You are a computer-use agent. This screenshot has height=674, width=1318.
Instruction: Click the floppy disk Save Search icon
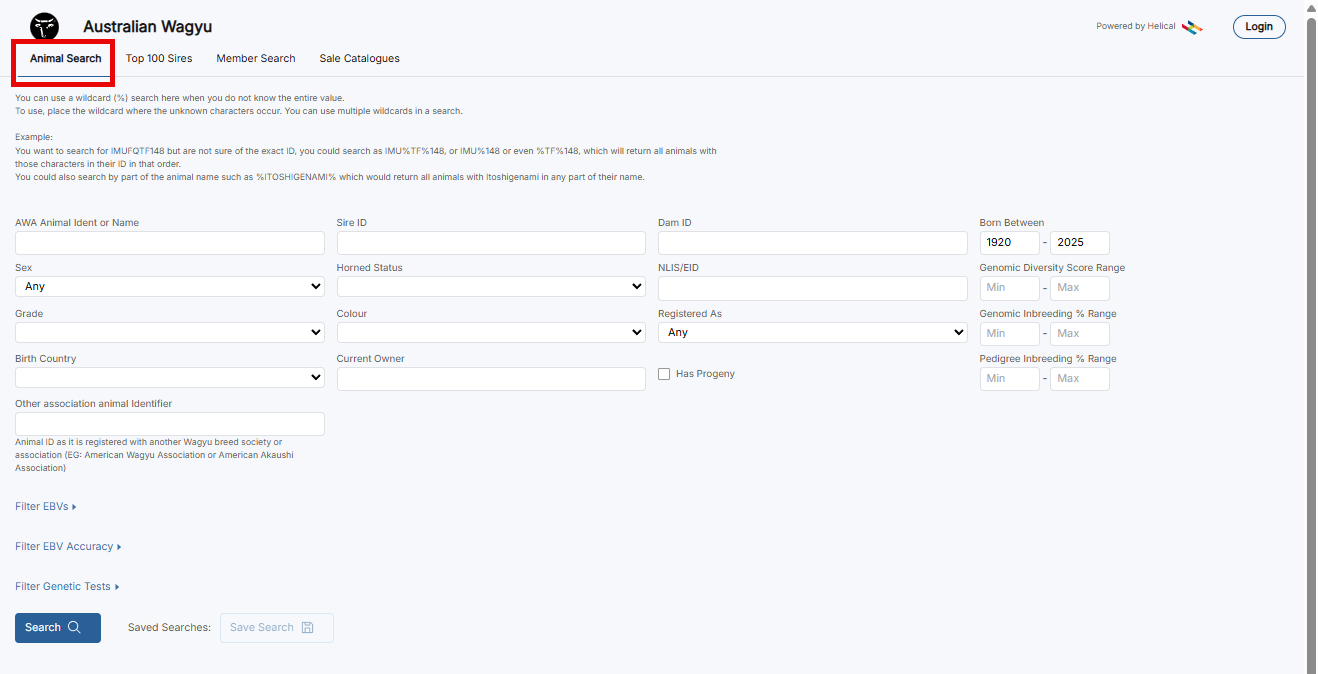point(307,628)
